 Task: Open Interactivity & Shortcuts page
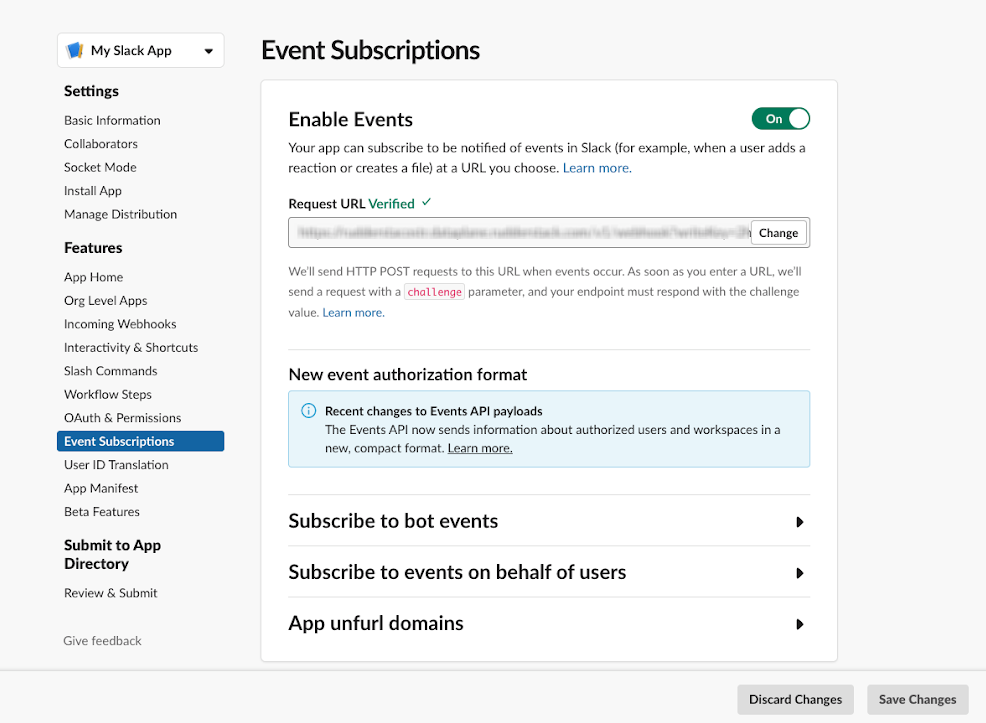coord(131,348)
